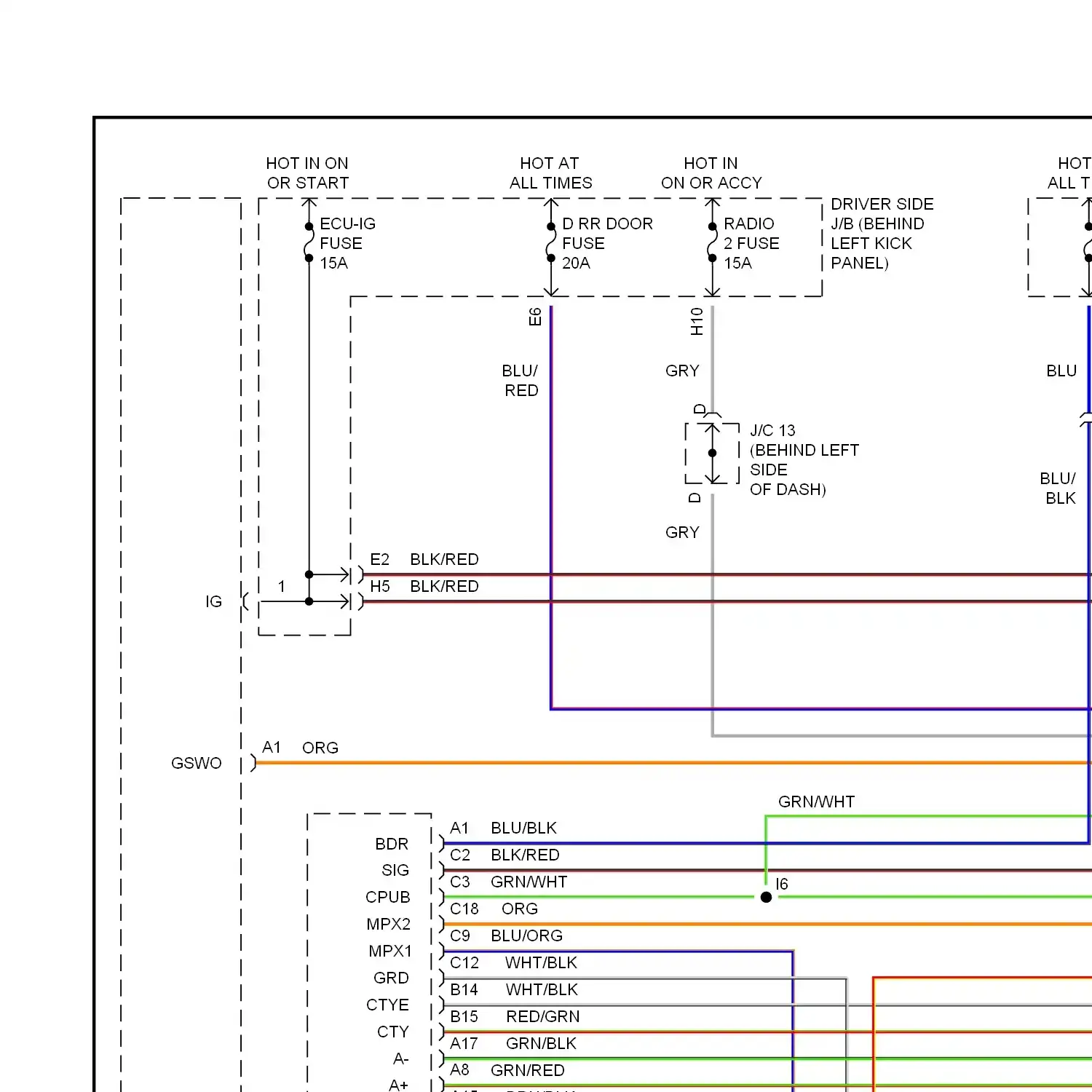
Task: Select the "BLK/RED" label beside H5
Action: [444, 587]
